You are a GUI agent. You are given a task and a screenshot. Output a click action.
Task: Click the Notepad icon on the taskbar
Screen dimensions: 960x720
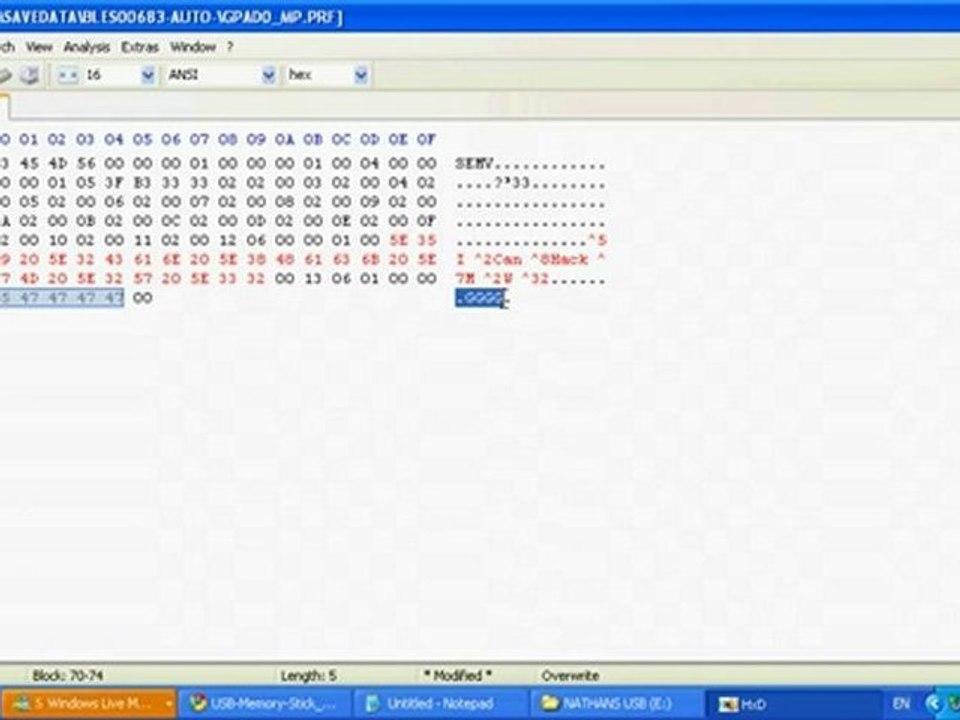coord(372,703)
